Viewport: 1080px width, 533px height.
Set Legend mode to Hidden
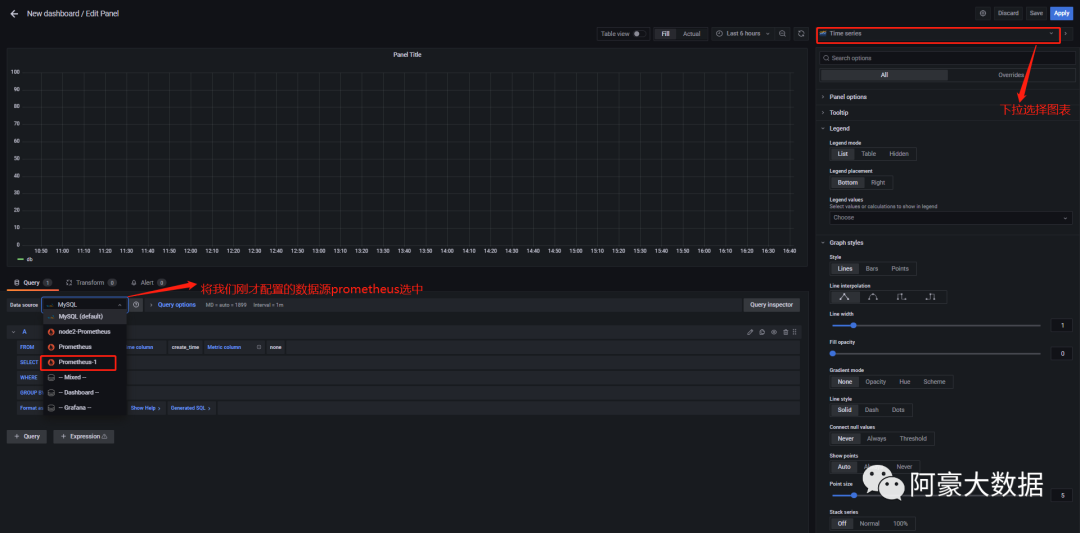899,154
